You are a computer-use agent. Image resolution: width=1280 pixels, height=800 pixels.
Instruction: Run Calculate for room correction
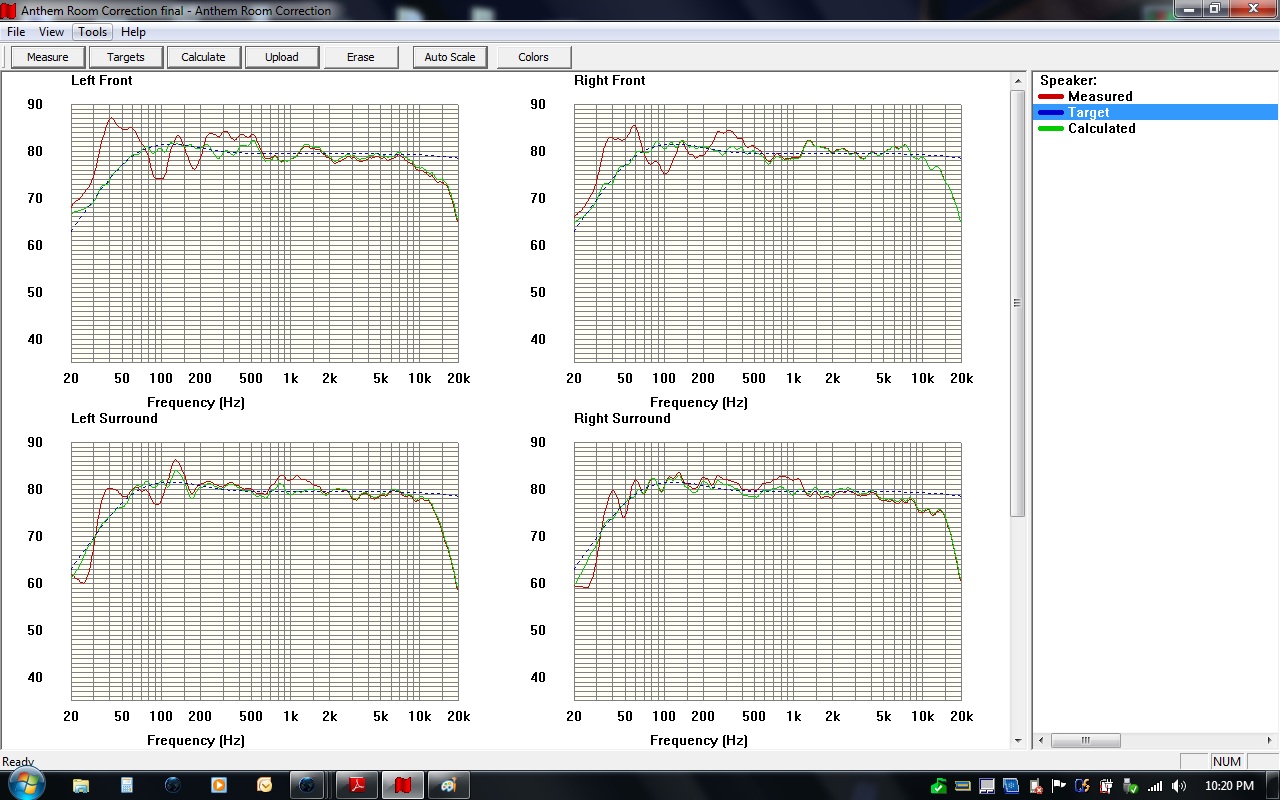pyautogui.click(x=204, y=57)
